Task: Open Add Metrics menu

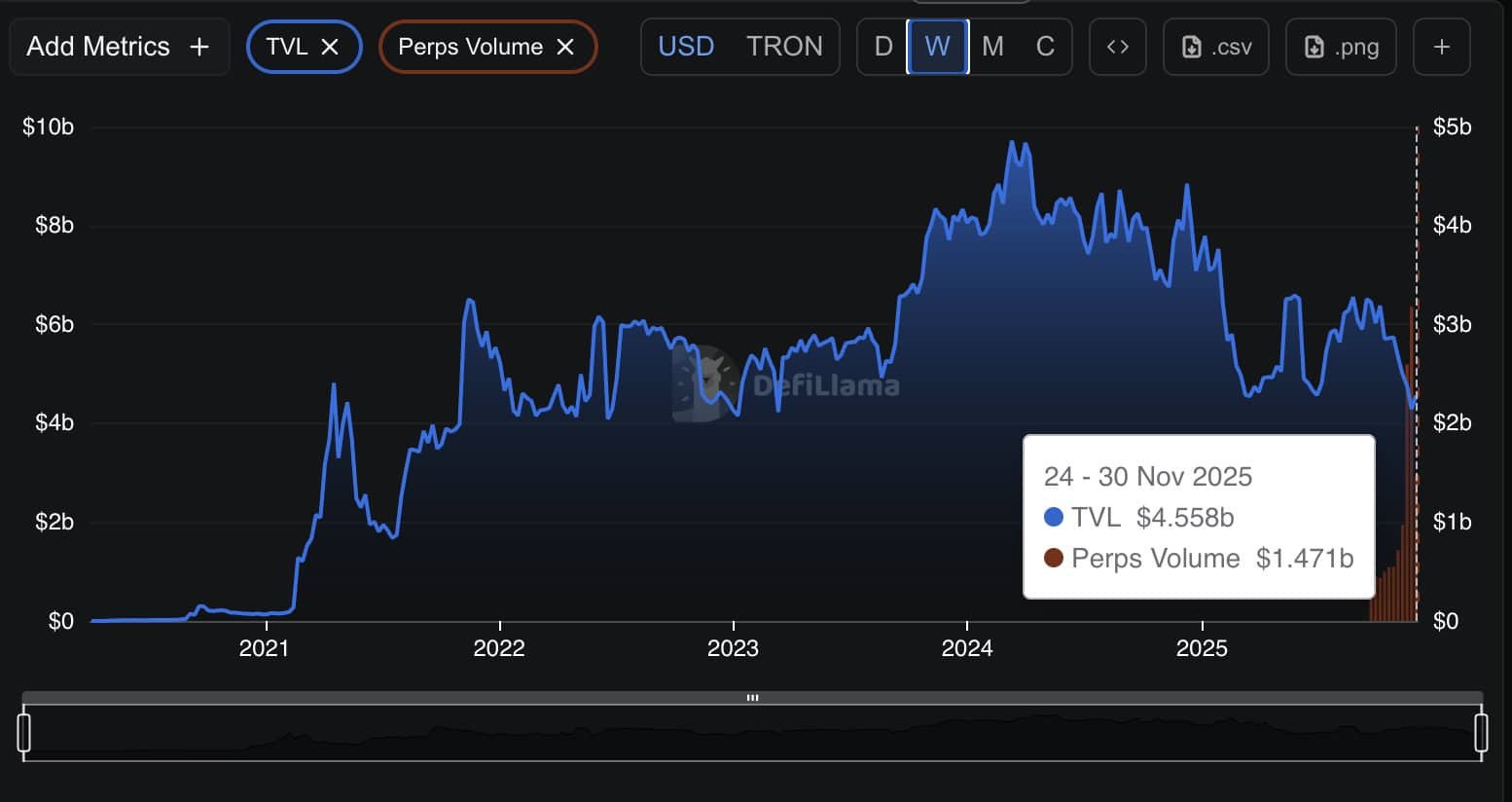Action: pos(118,47)
